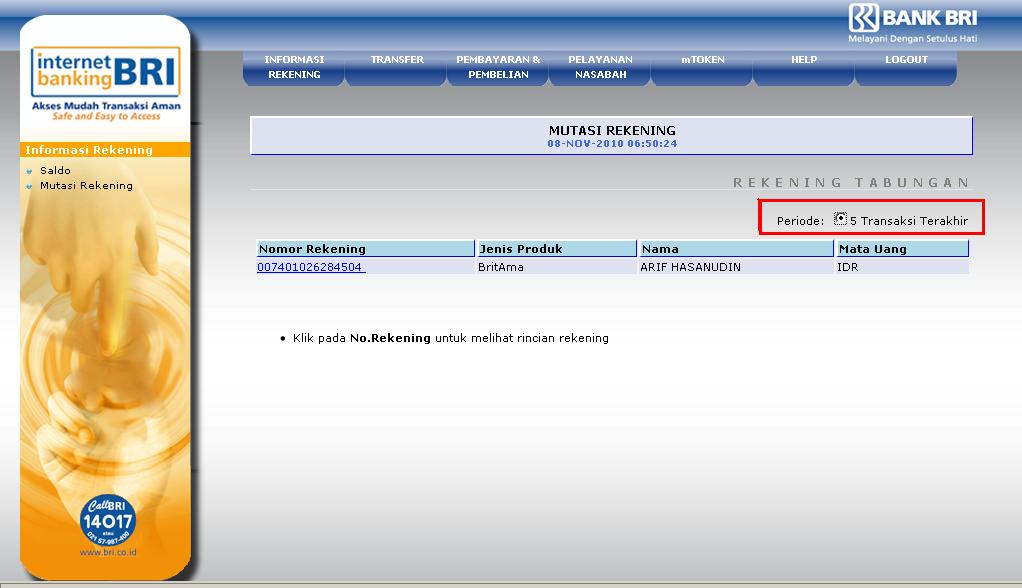Click the Jenis Produk column header
This screenshot has width=1022, height=588.
coord(557,248)
